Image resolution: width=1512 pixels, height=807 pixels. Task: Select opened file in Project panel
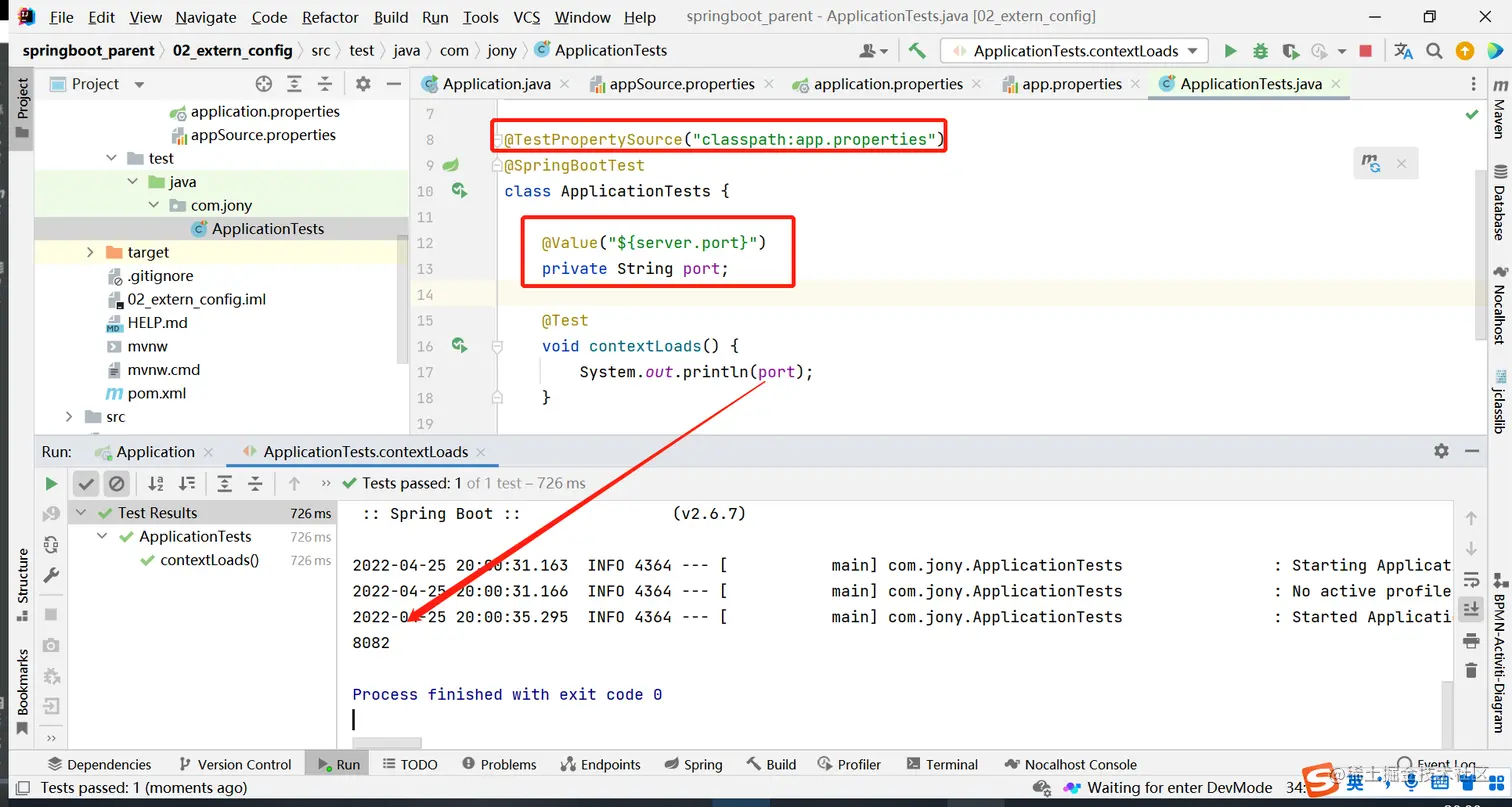(x=264, y=84)
